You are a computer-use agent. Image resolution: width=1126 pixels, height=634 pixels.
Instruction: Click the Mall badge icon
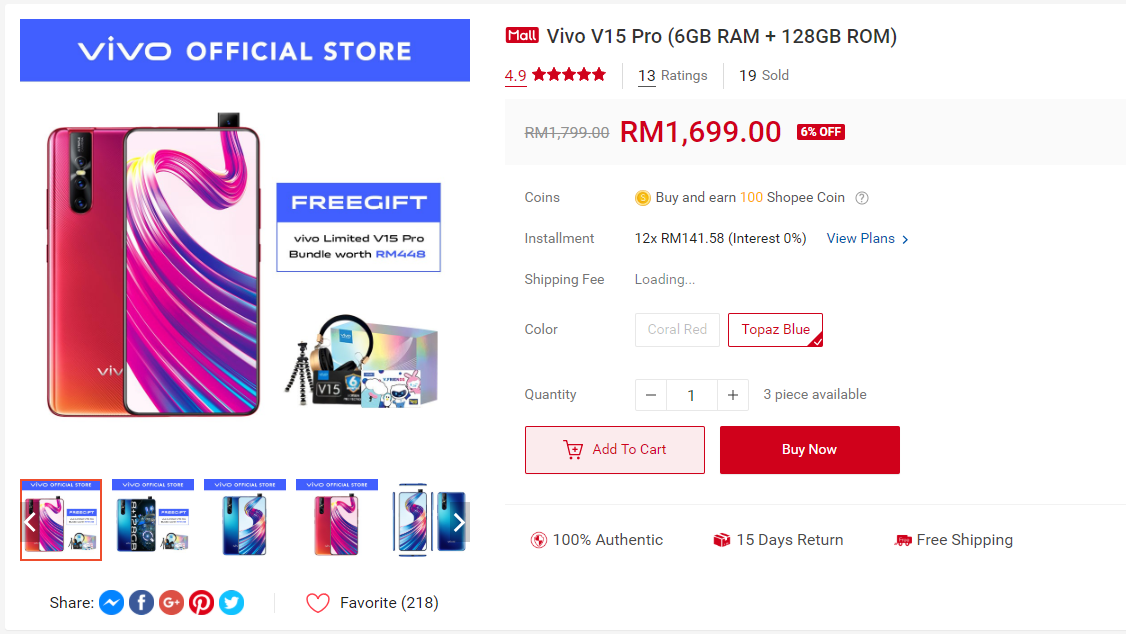pyautogui.click(x=522, y=35)
